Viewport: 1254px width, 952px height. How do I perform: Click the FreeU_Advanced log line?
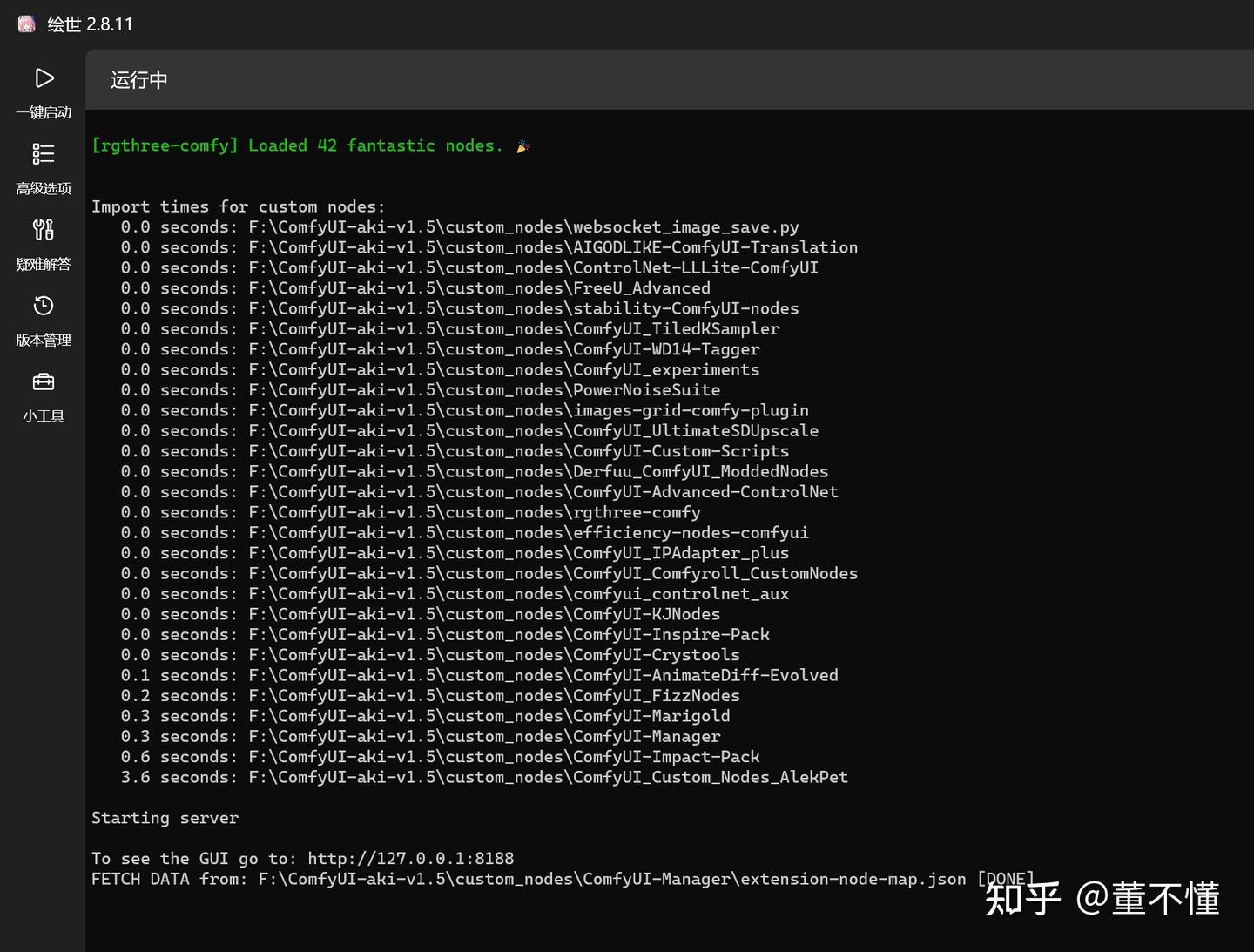(x=415, y=288)
